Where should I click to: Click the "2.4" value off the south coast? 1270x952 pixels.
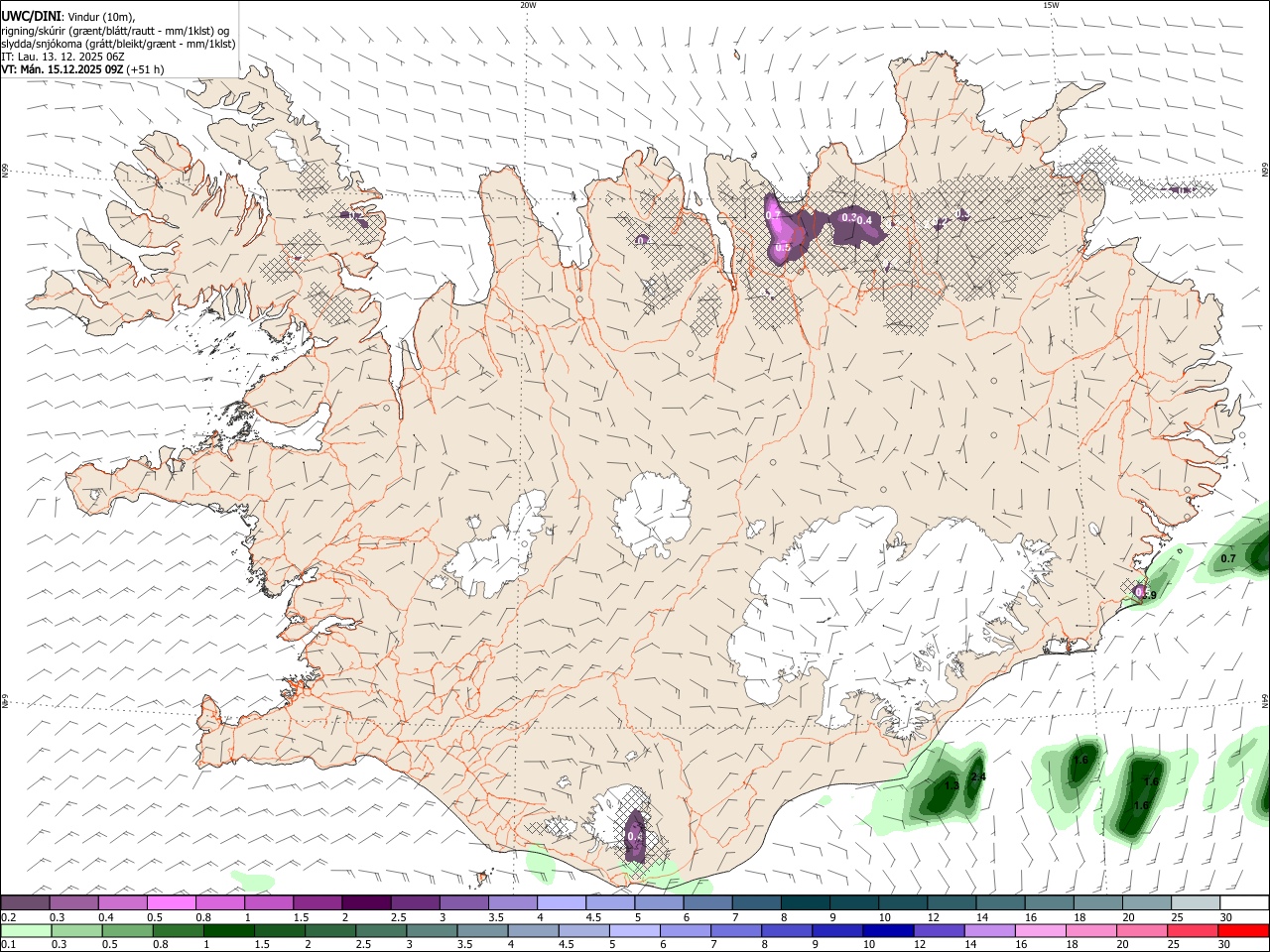(x=978, y=775)
